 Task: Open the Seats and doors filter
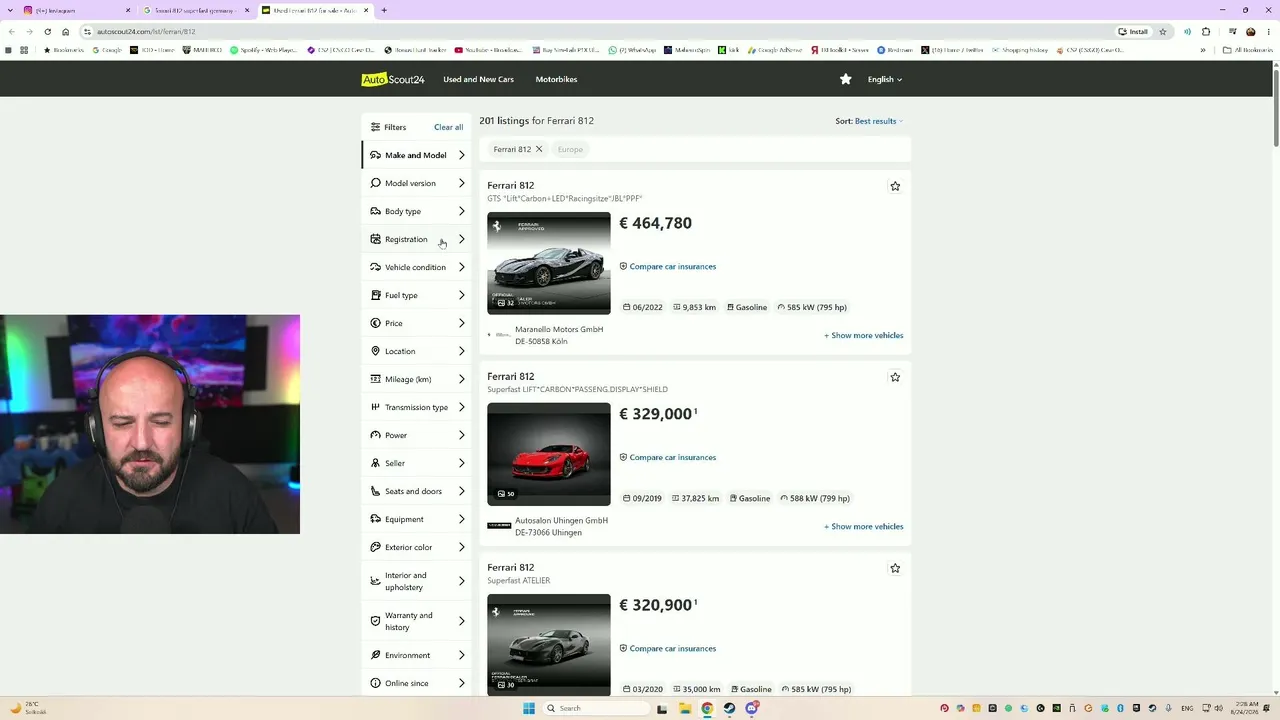click(417, 491)
